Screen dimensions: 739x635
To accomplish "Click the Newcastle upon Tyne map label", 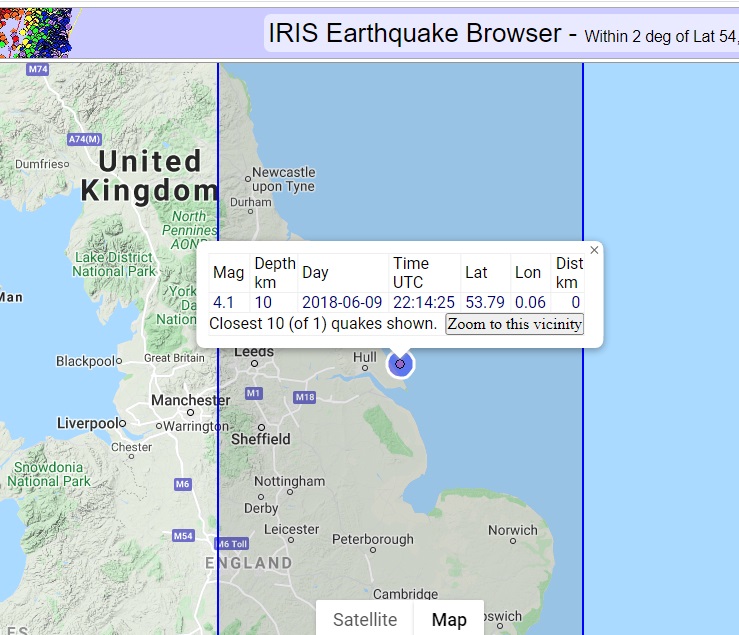I will 284,179.
